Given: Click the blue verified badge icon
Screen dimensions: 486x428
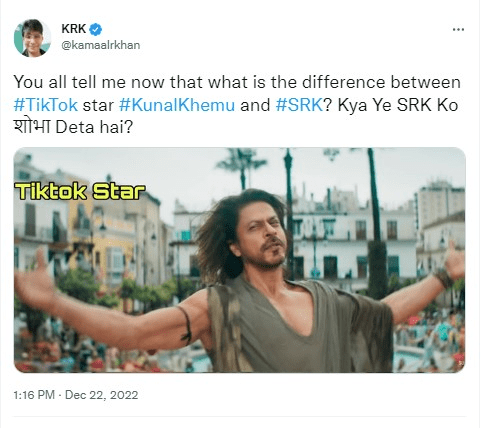Looking at the screenshot, I should (x=96, y=29).
